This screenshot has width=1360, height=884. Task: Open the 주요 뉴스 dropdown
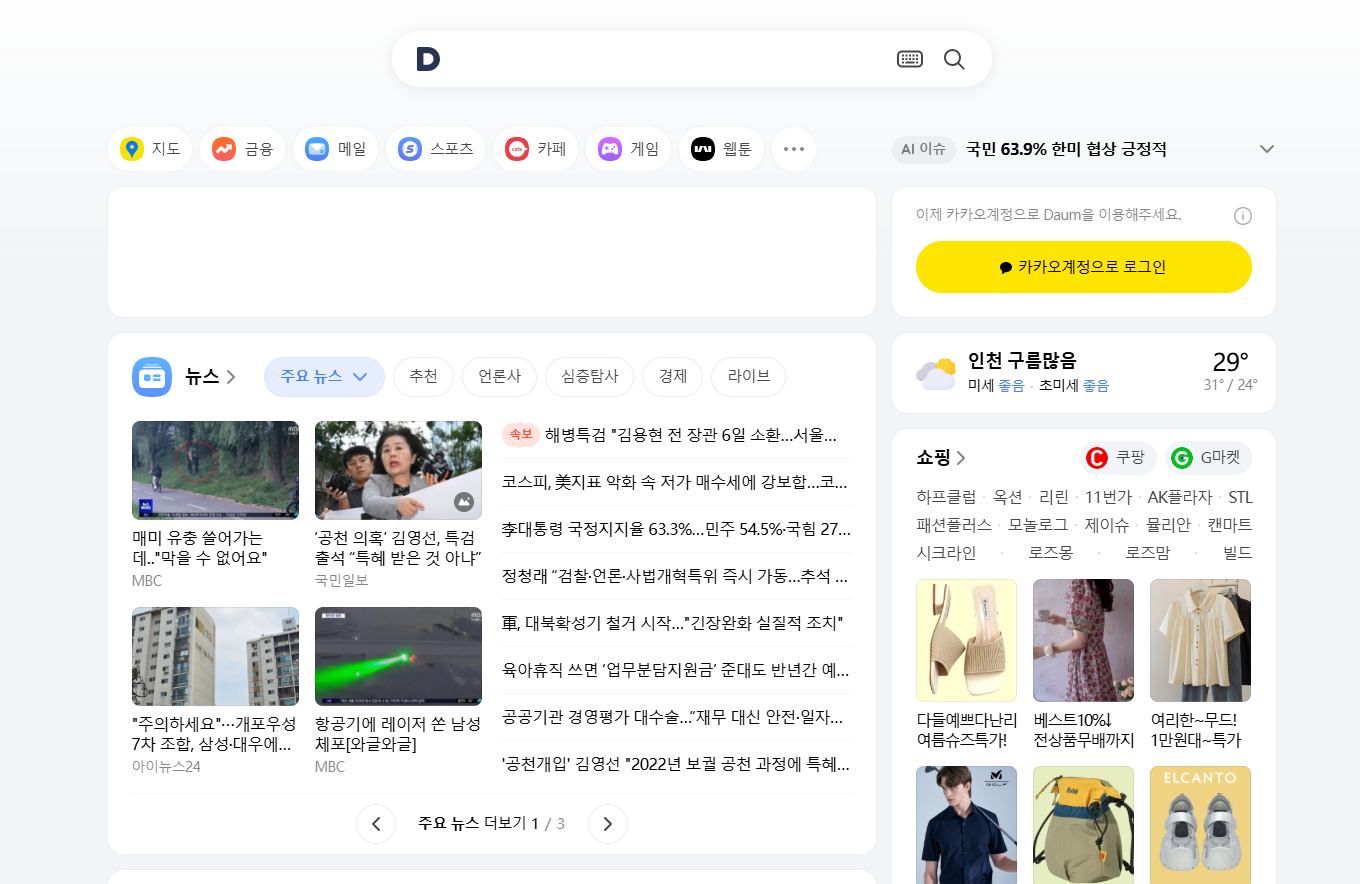[x=324, y=377]
